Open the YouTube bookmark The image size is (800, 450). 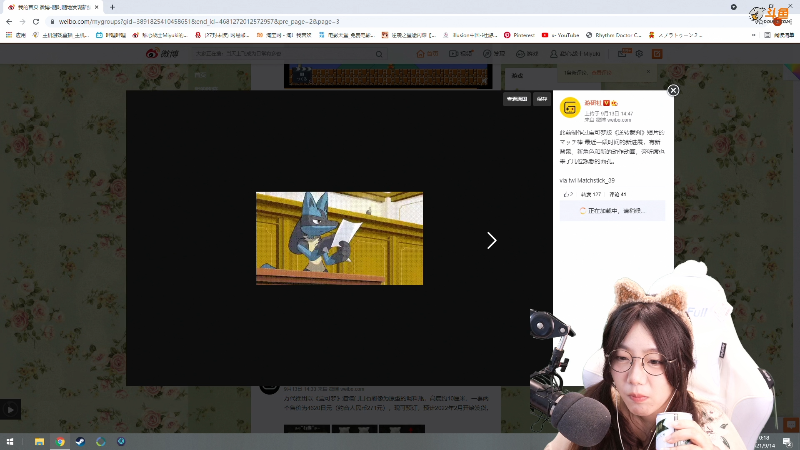pos(560,35)
